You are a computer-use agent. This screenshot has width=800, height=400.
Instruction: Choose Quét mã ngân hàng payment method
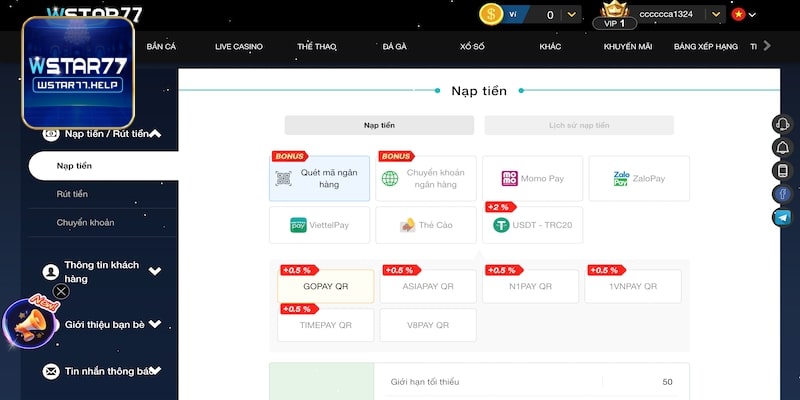pos(319,179)
